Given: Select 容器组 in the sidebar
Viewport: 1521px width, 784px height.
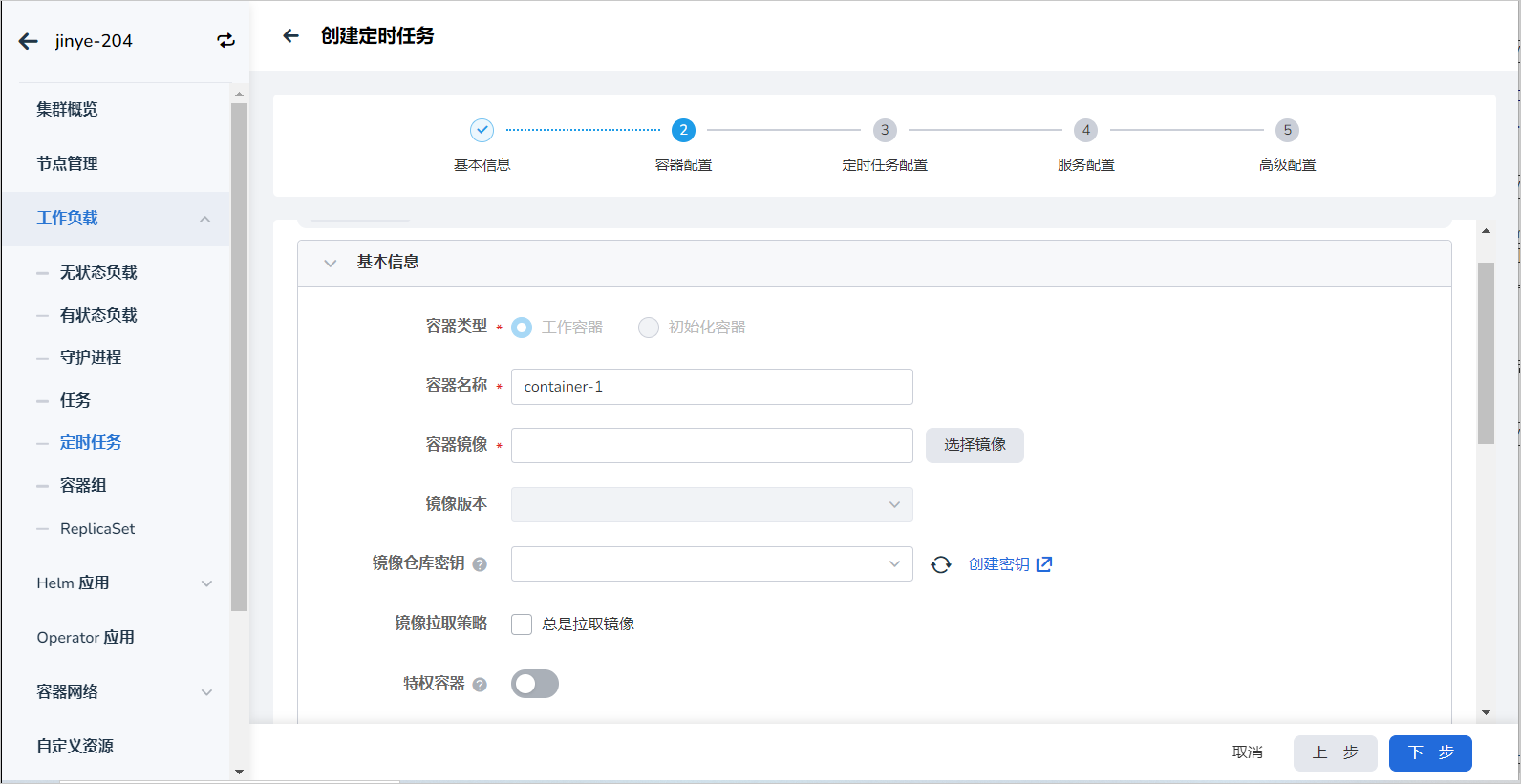Looking at the screenshot, I should 83,485.
